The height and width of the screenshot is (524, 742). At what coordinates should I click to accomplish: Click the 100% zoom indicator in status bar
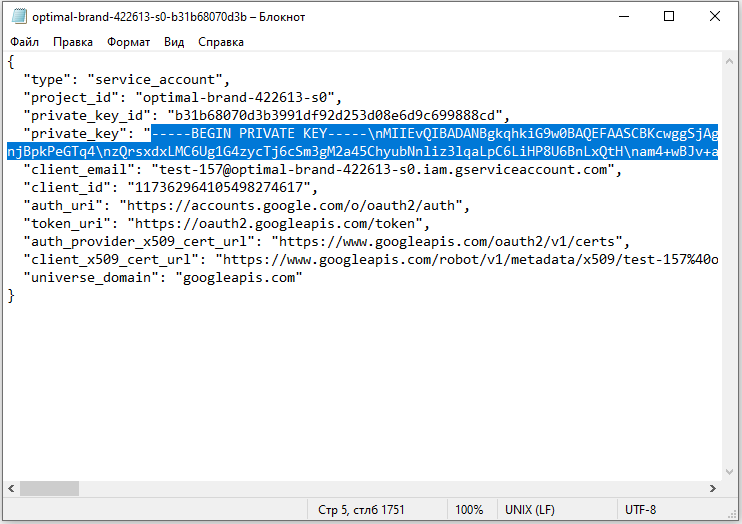469,510
